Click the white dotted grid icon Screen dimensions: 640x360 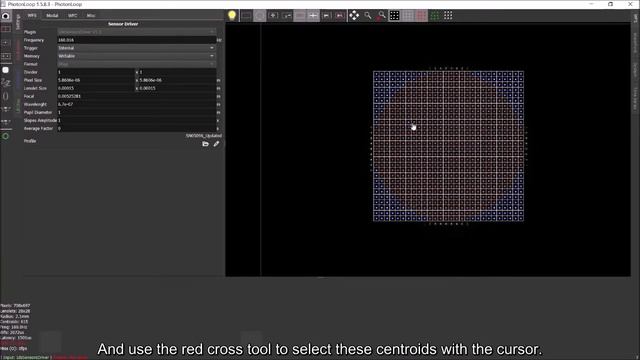[448, 16]
